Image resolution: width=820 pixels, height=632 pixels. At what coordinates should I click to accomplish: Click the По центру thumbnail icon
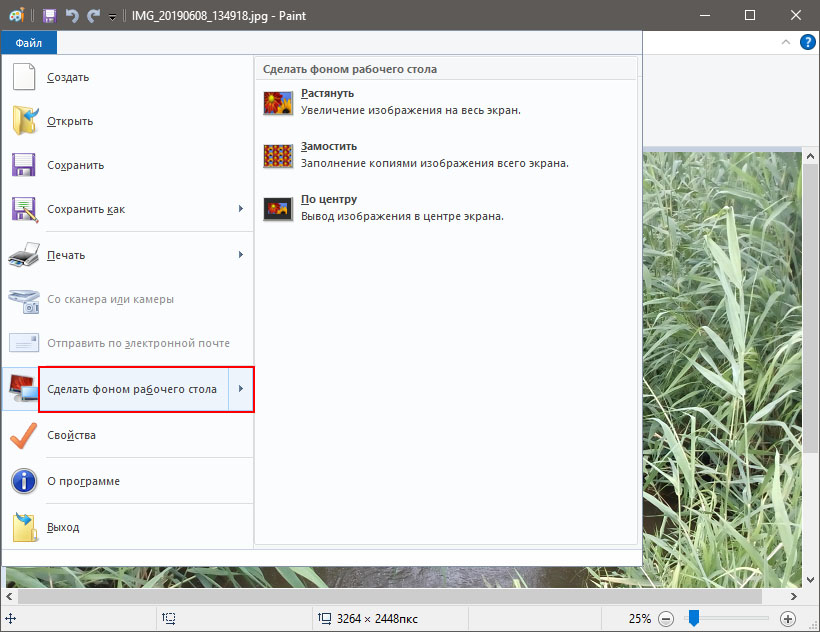(x=278, y=209)
